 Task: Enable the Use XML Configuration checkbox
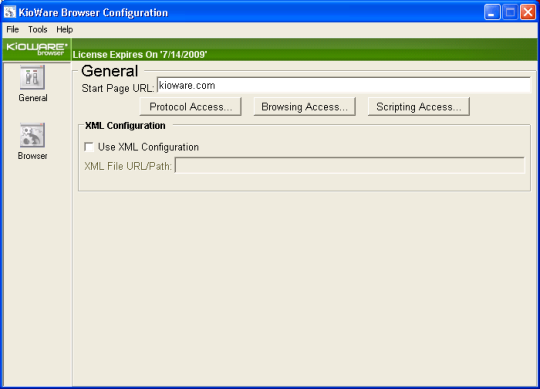click(89, 147)
